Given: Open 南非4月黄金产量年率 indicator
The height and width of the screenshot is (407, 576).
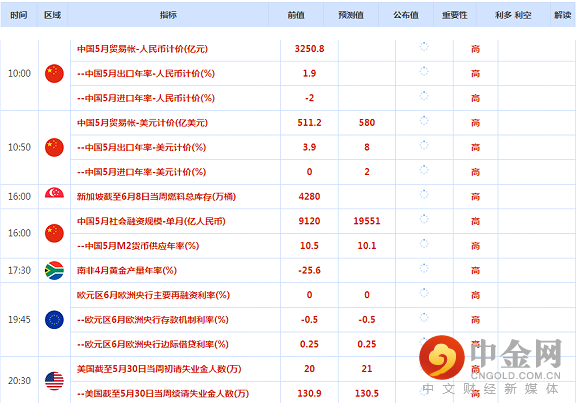Looking at the screenshot, I should [127, 270].
